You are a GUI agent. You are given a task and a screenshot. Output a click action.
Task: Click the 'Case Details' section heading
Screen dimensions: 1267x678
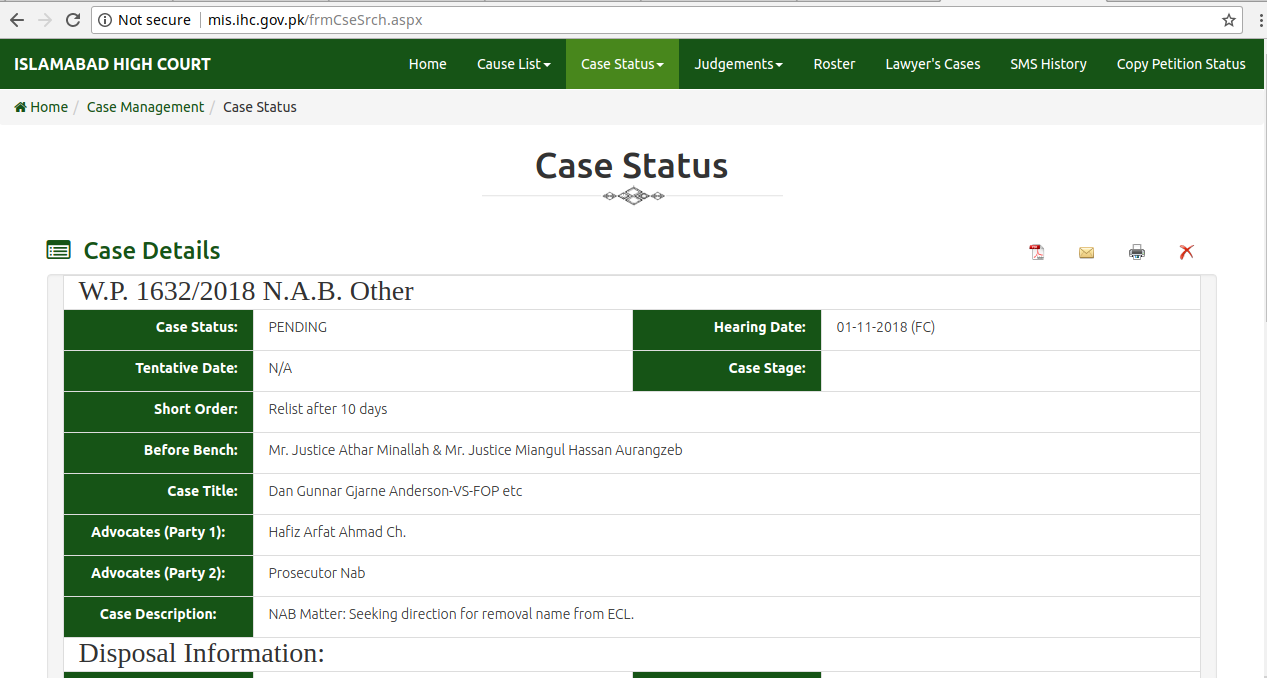coord(152,250)
